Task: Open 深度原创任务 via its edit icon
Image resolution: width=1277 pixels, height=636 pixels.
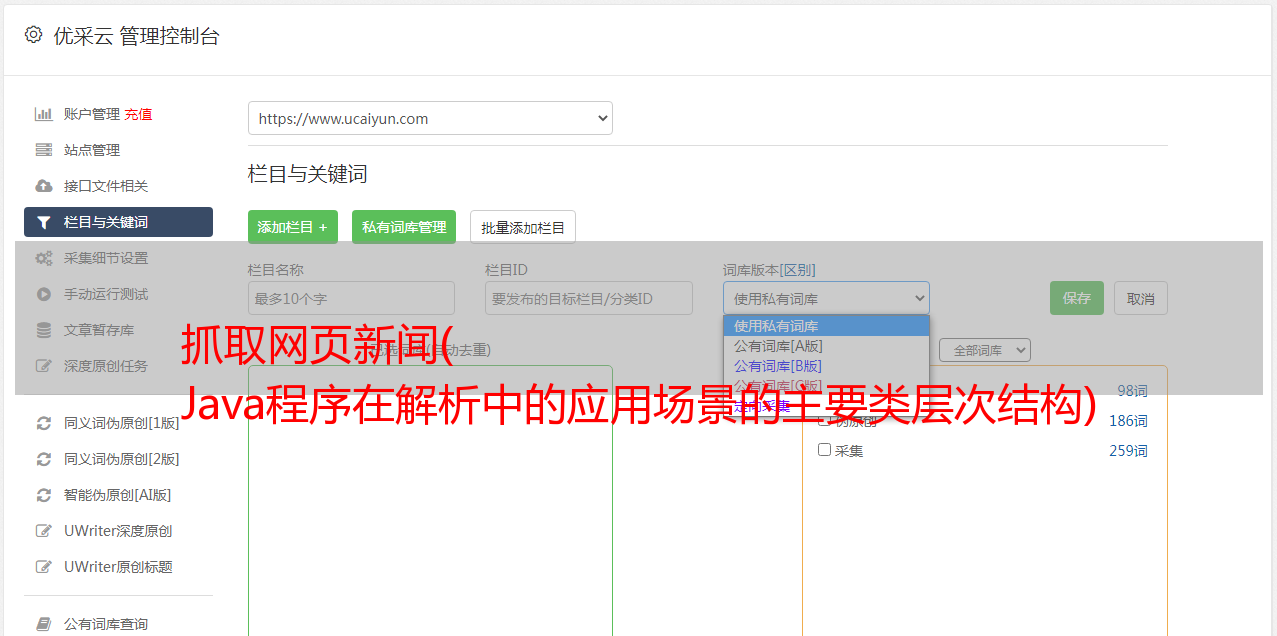Action: point(43,366)
